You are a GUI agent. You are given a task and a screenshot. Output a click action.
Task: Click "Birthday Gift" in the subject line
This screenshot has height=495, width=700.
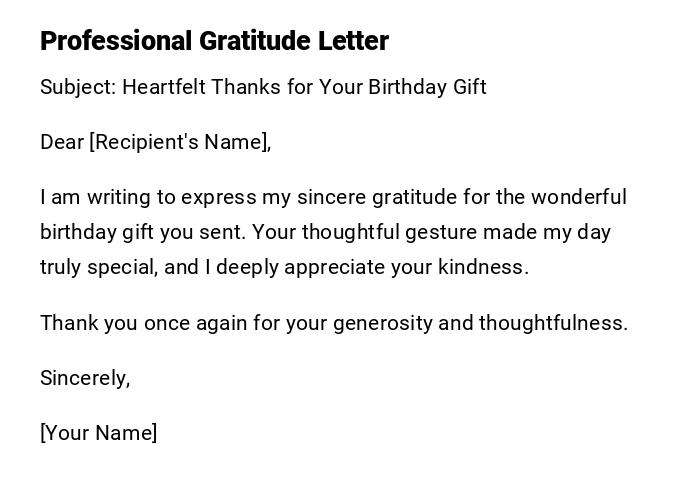[427, 87]
